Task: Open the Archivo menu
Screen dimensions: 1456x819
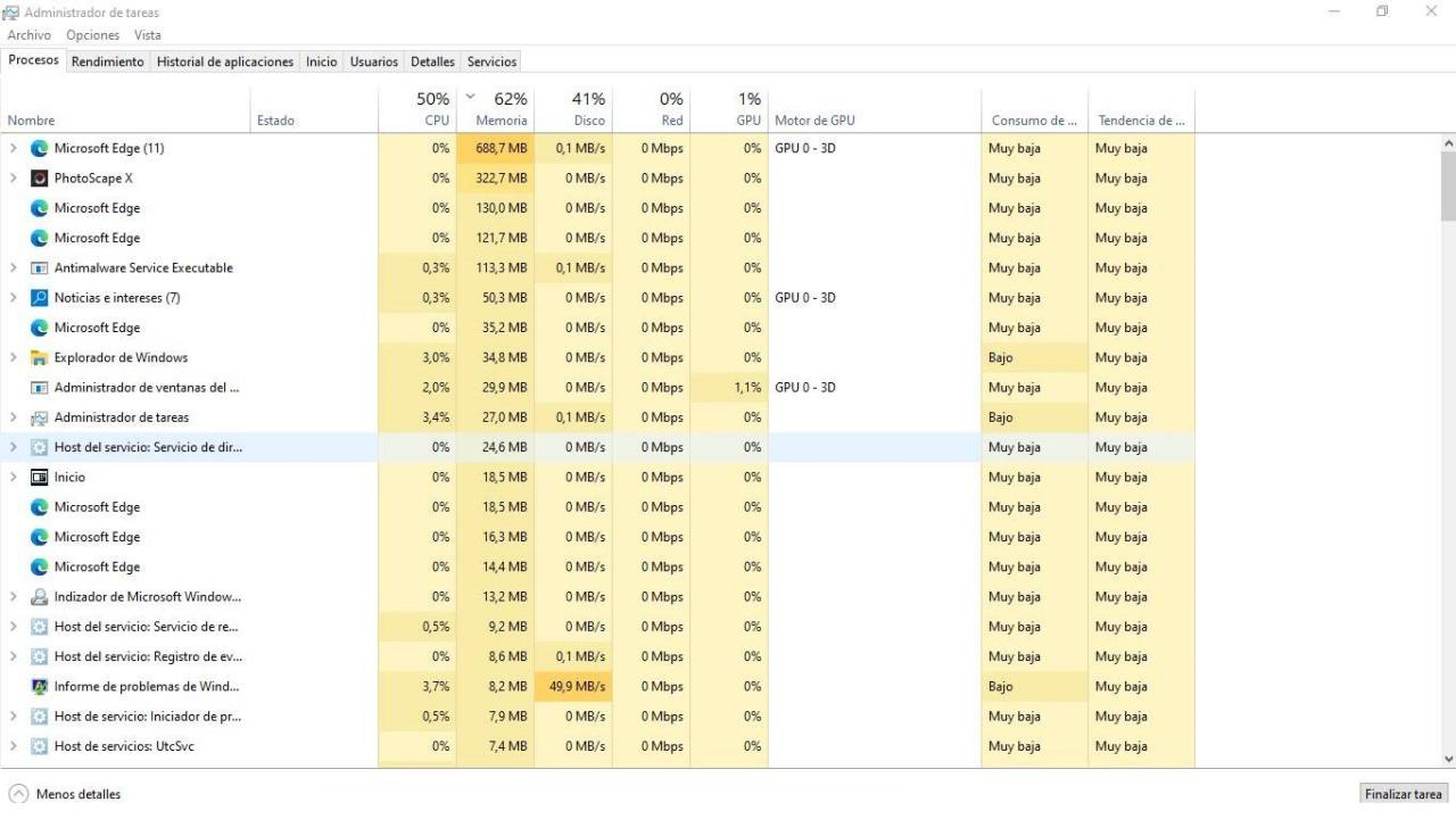Action: tap(30, 35)
